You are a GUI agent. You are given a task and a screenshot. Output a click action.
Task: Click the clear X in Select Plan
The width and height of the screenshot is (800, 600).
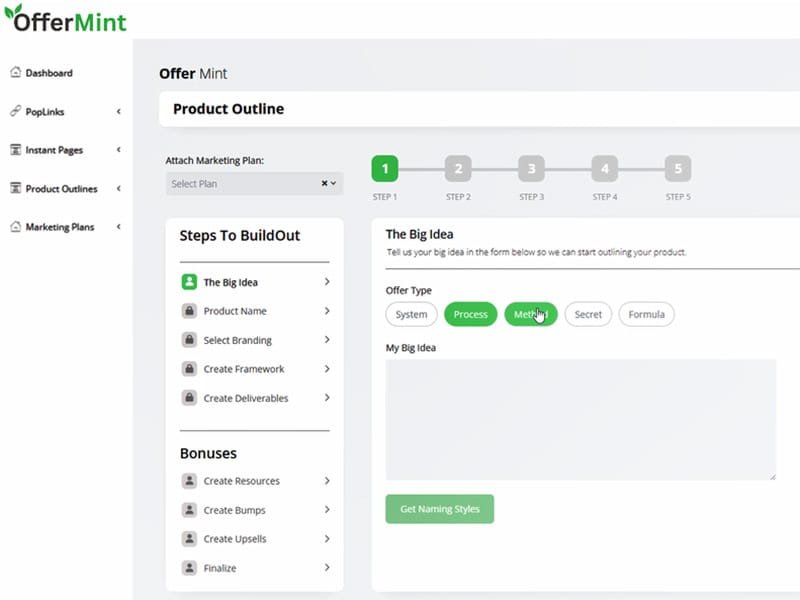click(324, 184)
